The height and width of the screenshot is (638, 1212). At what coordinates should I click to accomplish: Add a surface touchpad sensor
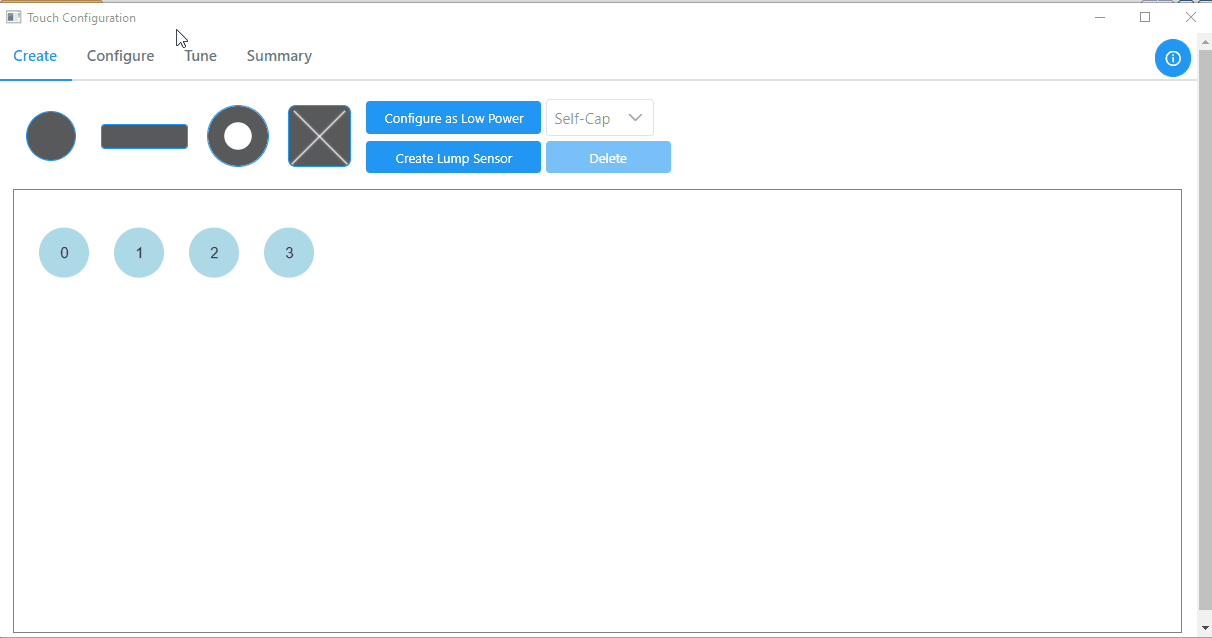coord(319,136)
